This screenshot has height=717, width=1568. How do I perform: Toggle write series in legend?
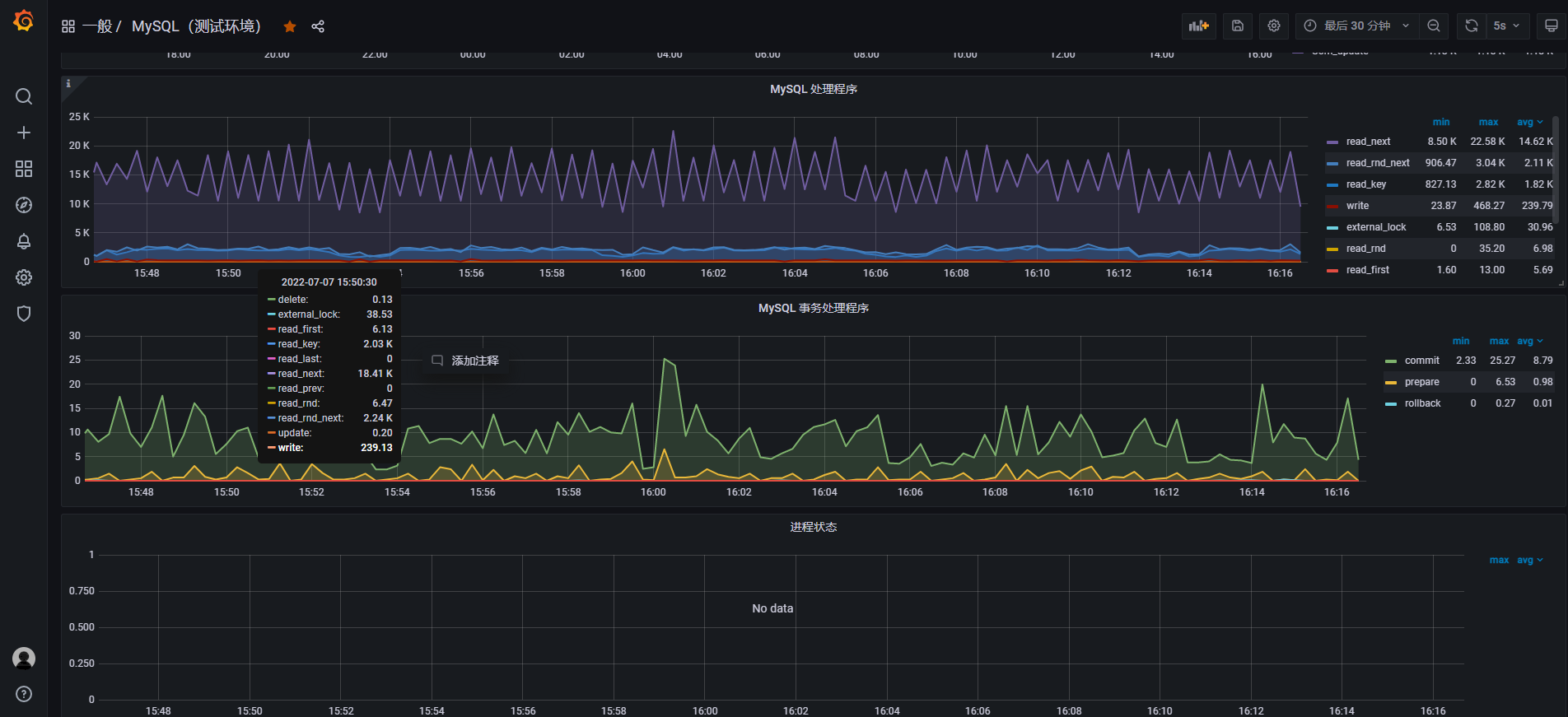click(x=1357, y=206)
